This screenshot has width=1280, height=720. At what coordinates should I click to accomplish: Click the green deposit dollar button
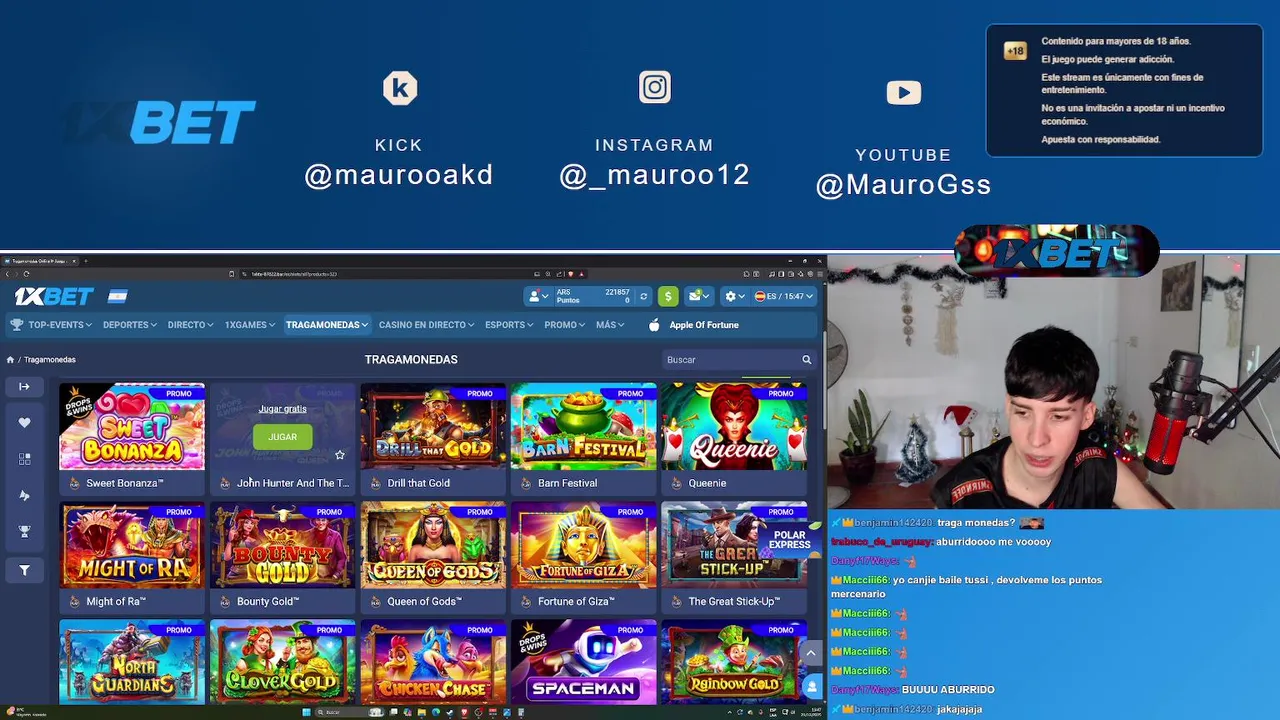668,296
